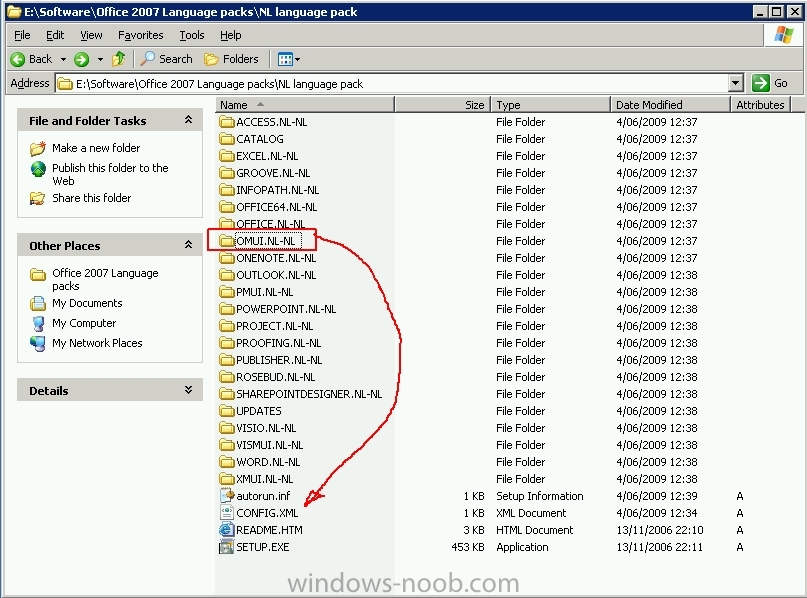
Task: Select the ACCESS.NL-NL folder icon
Action: coord(226,122)
